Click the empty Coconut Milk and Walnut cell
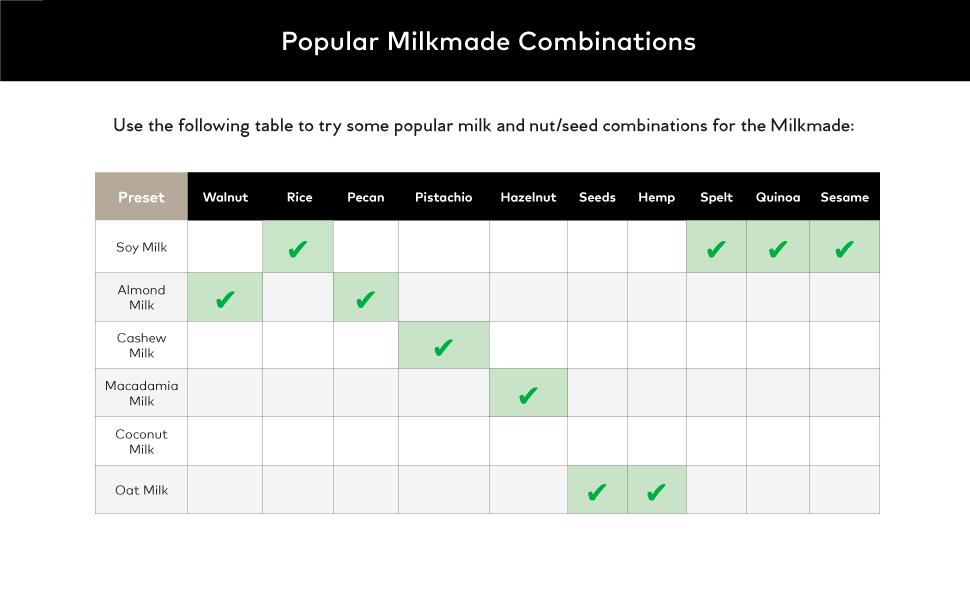Viewport: 970px width, 600px height. (225, 441)
